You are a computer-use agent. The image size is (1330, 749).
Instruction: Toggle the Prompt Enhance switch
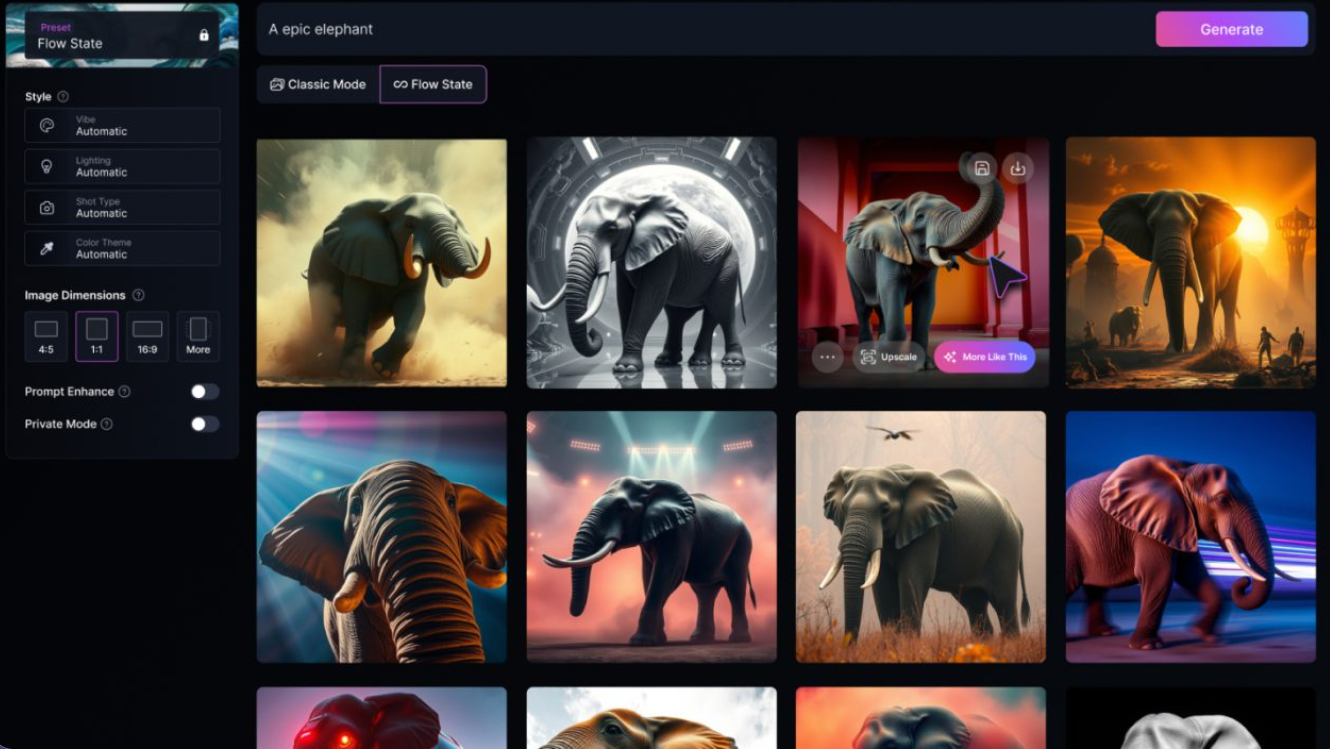coord(205,392)
